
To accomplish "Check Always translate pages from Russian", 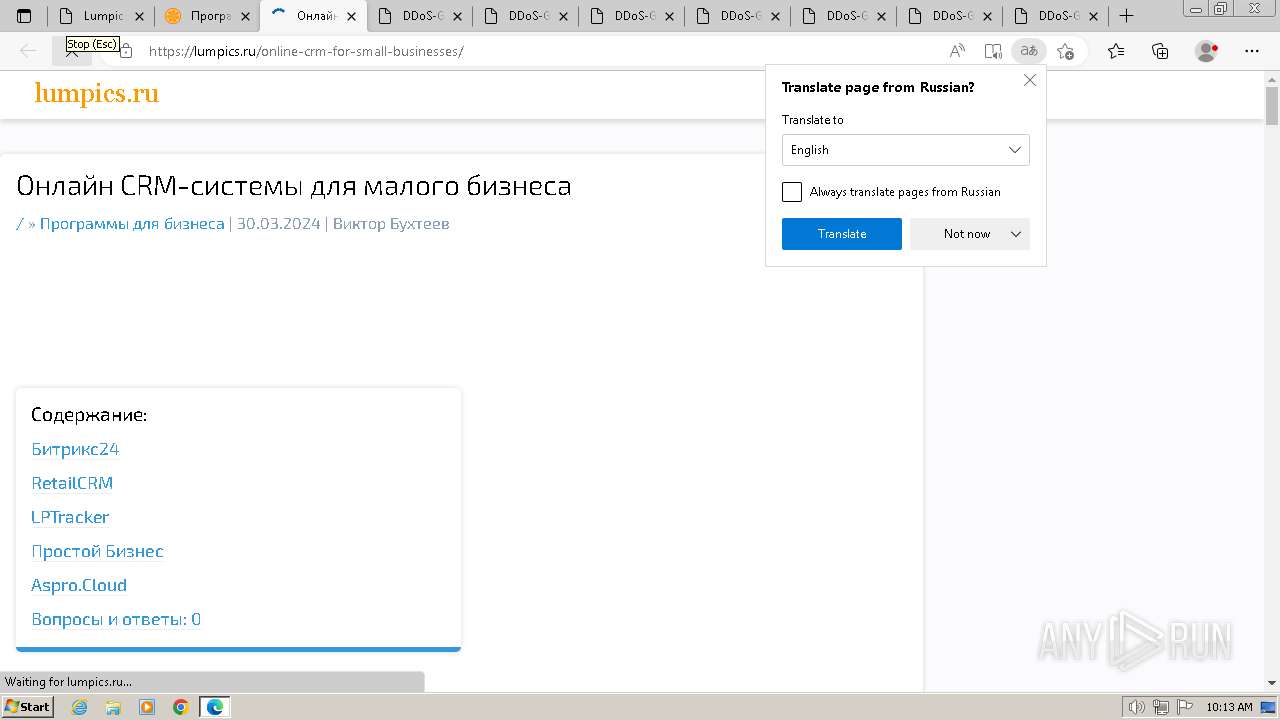I will click(x=792, y=192).
